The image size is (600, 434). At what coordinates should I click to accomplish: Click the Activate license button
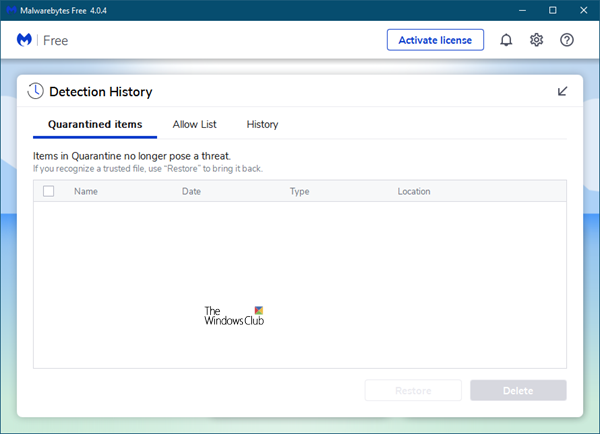coord(435,40)
